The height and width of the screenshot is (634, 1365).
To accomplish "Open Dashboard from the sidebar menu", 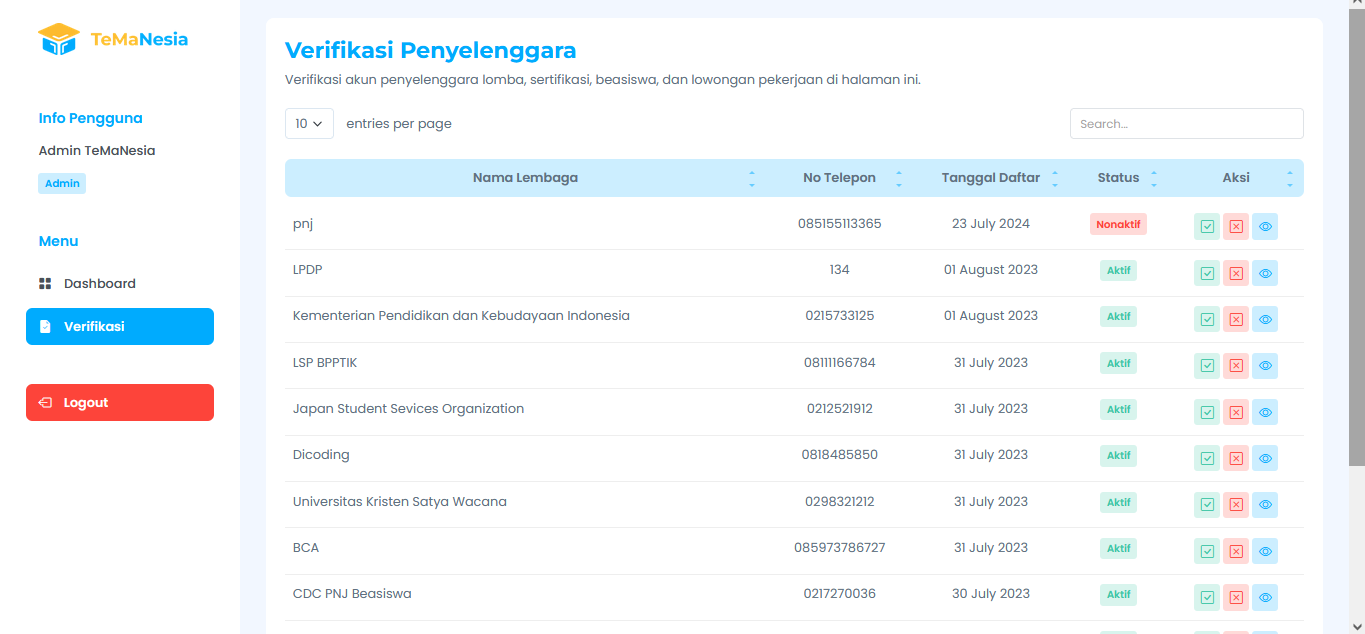I will point(99,284).
